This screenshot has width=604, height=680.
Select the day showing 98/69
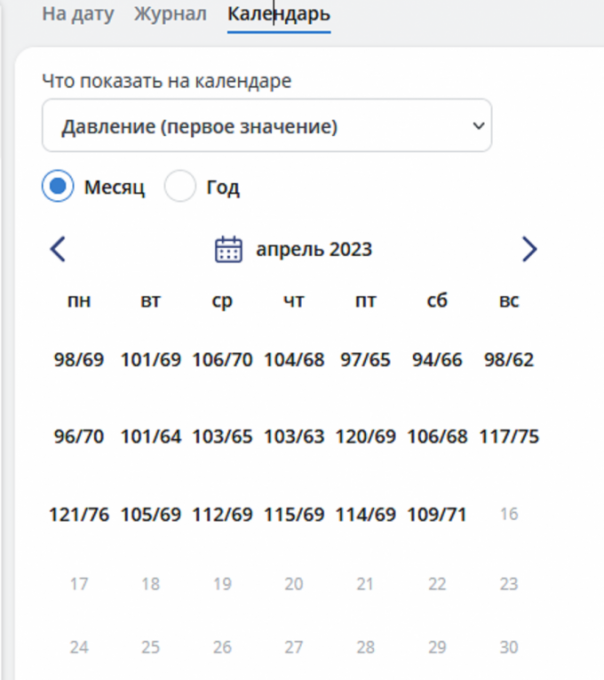[x=79, y=360]
